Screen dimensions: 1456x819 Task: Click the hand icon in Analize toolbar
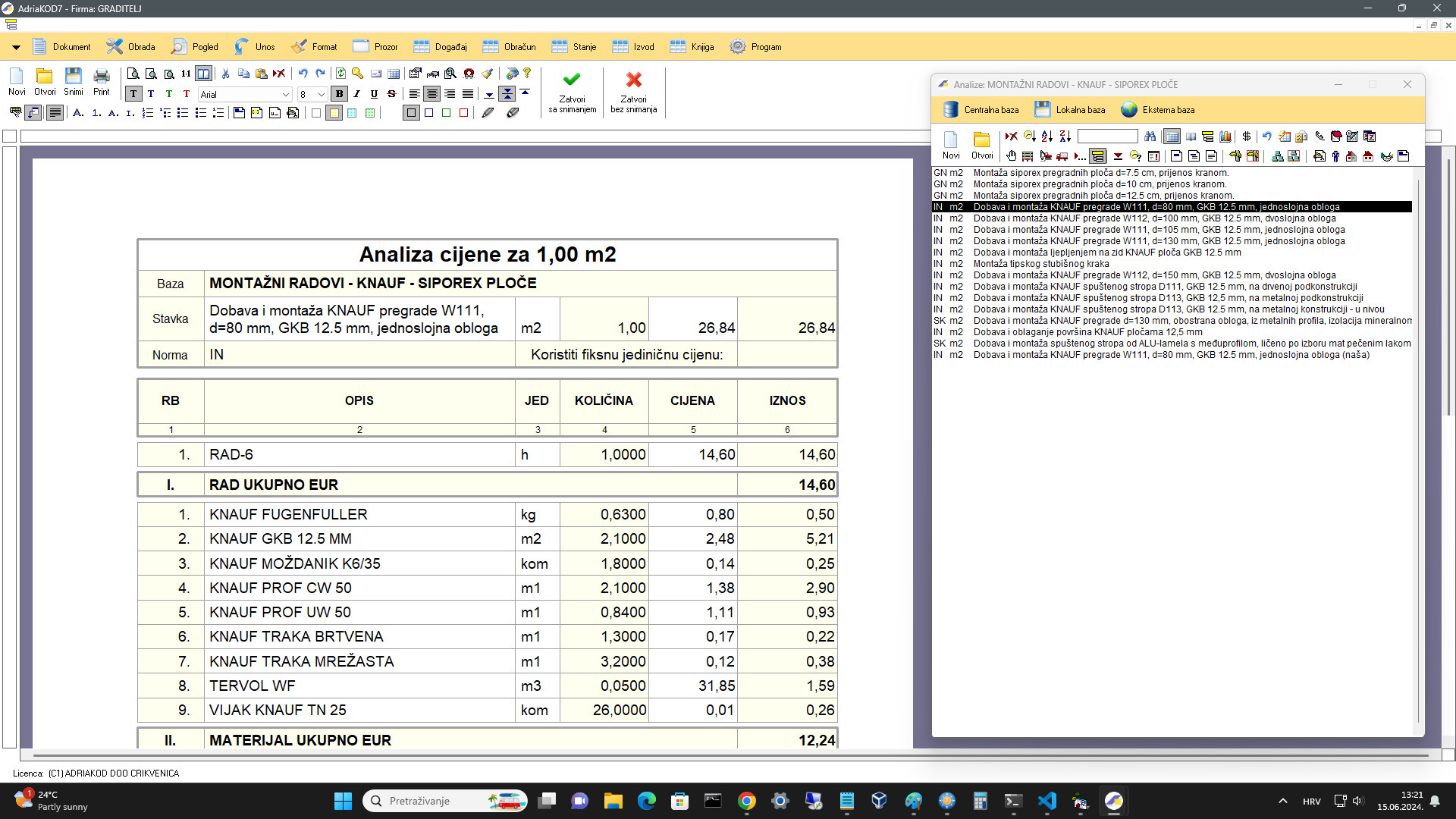pyautogui.click(x=1011, y=156)
